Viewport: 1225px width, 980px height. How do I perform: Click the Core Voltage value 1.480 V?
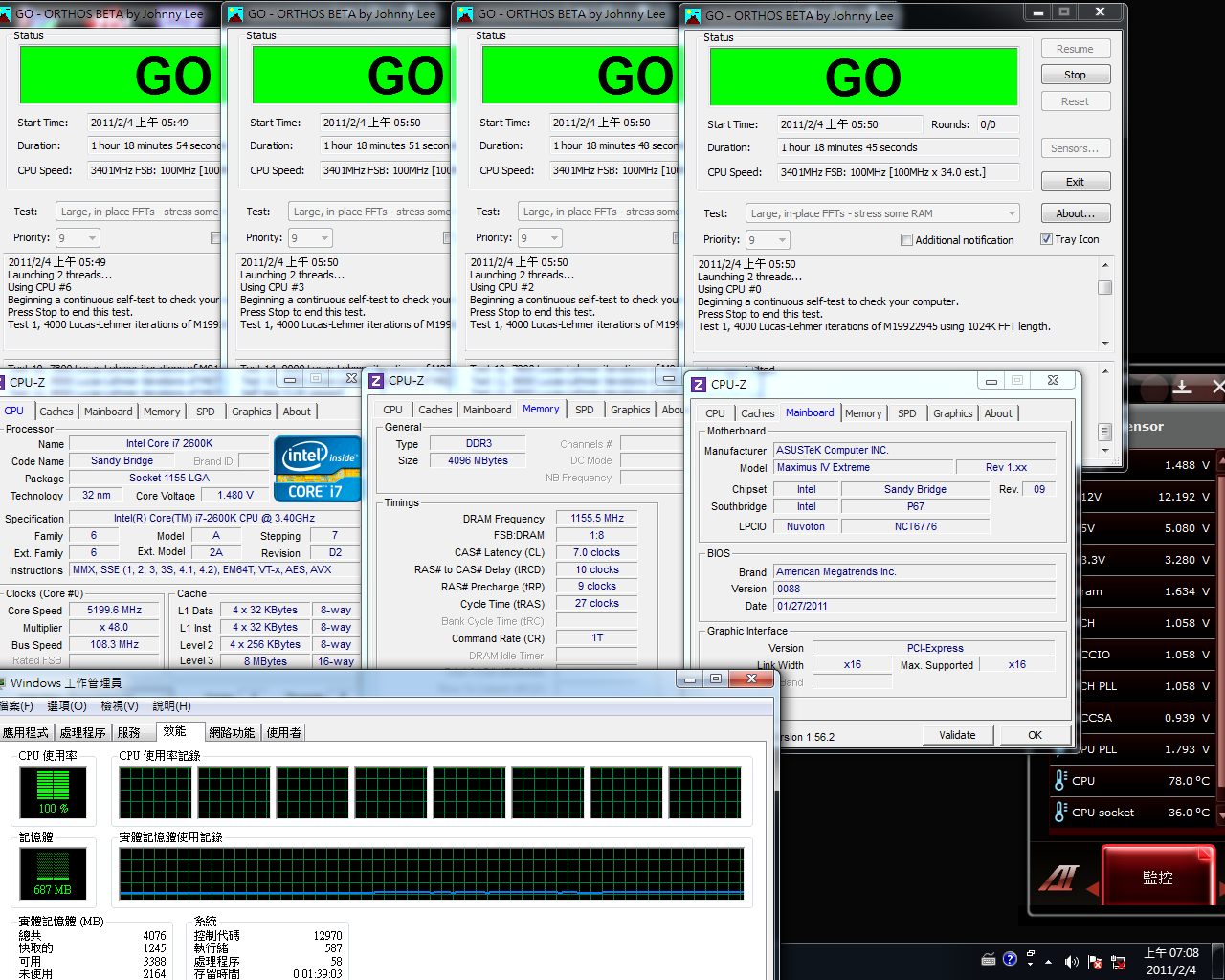click(x=234, y=495)
